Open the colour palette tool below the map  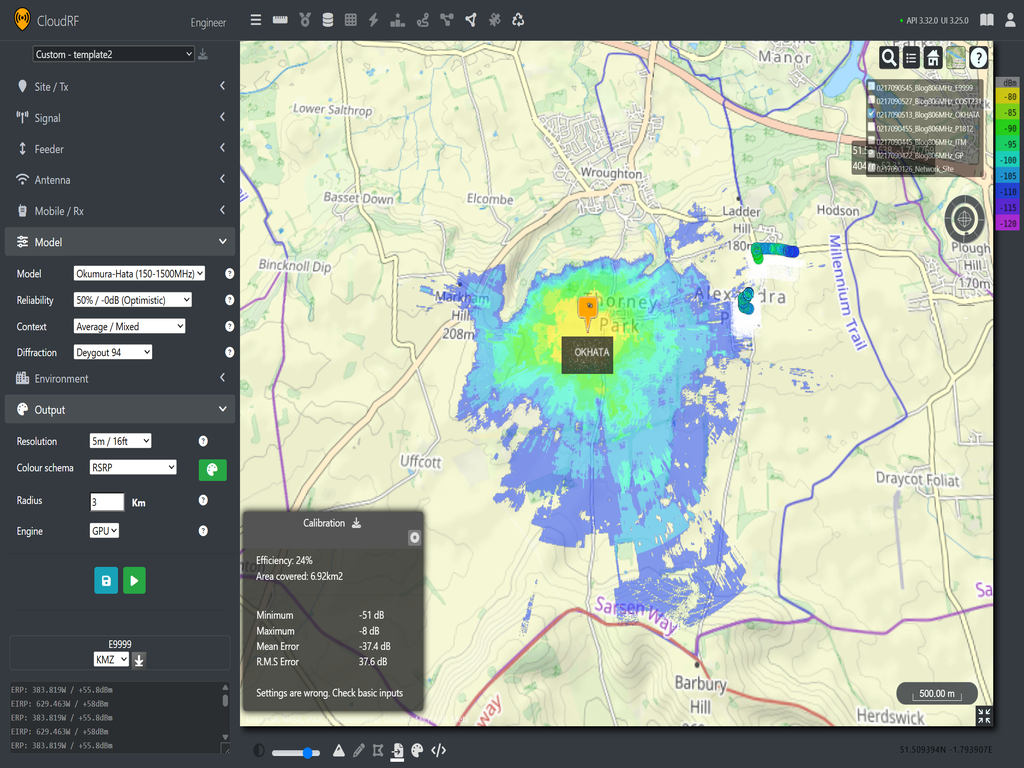tap(416, 750)
